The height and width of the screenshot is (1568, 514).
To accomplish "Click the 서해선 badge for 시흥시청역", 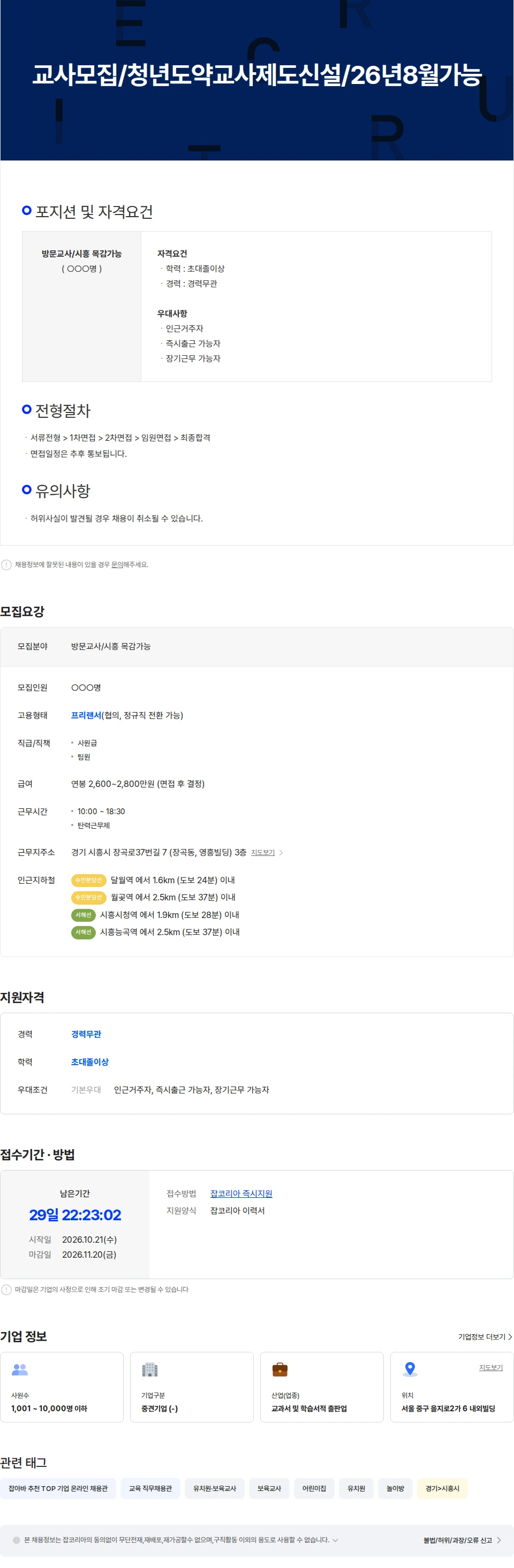I will pos(84,915).
